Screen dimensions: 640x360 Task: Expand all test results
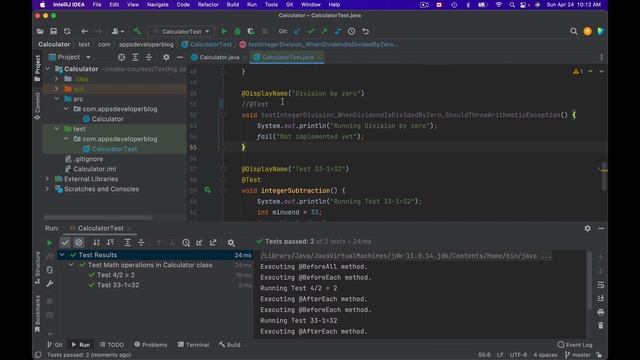point(127,243)
